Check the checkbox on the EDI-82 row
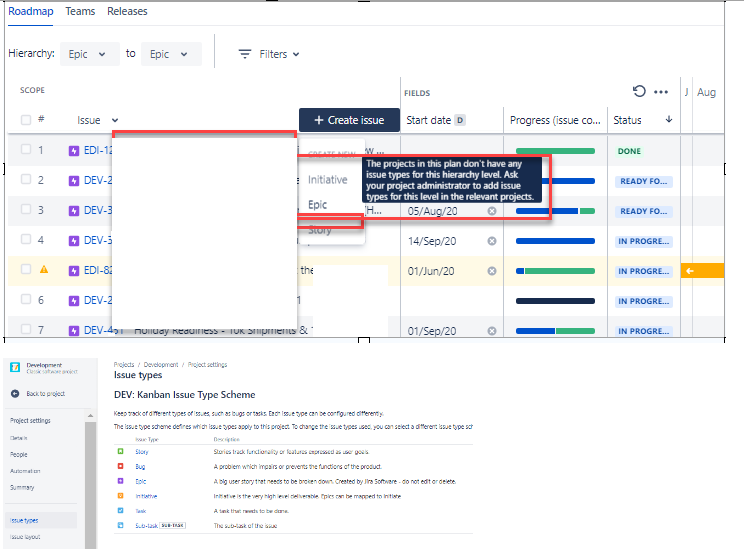Viewport: 744px width, 549px height. (26, 269)
